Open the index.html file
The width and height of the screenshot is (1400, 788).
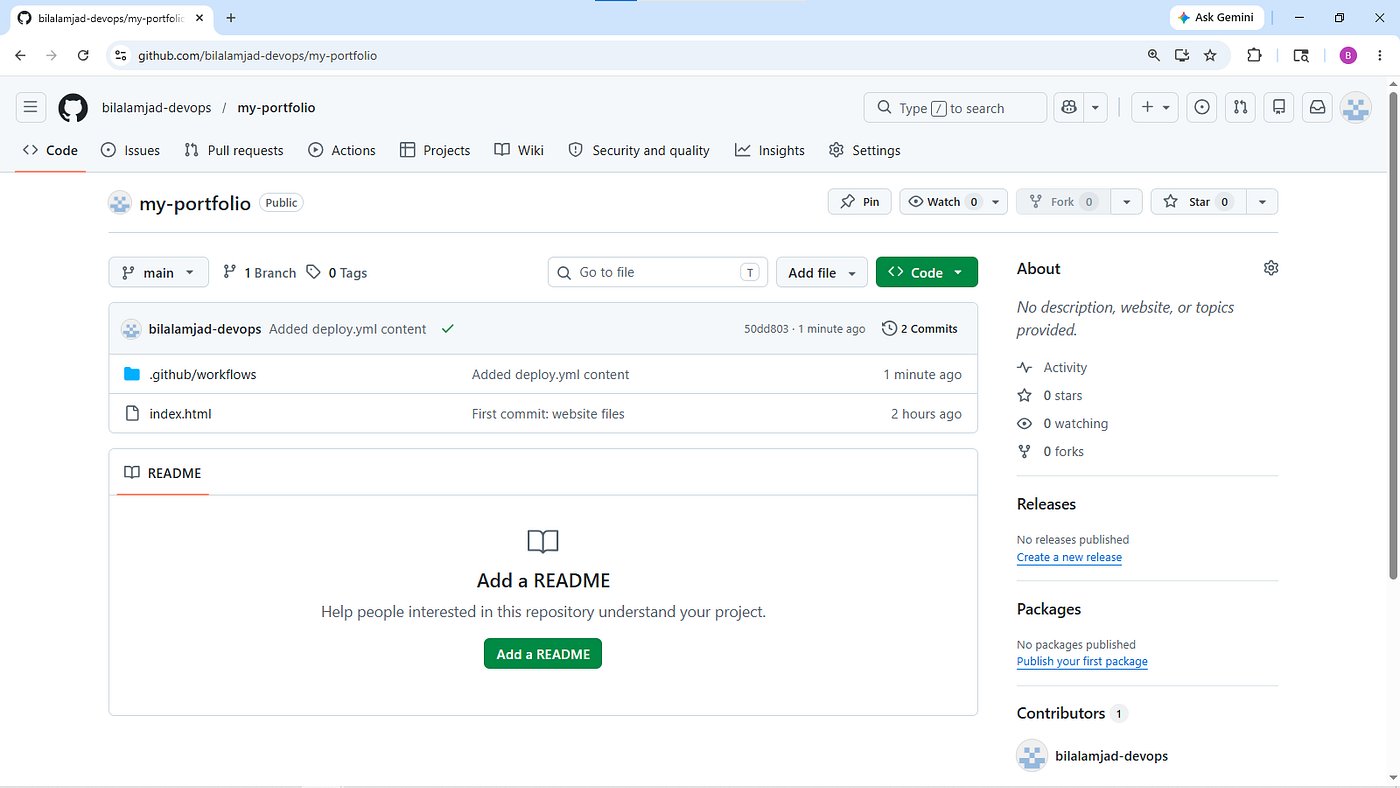point(181,414)
